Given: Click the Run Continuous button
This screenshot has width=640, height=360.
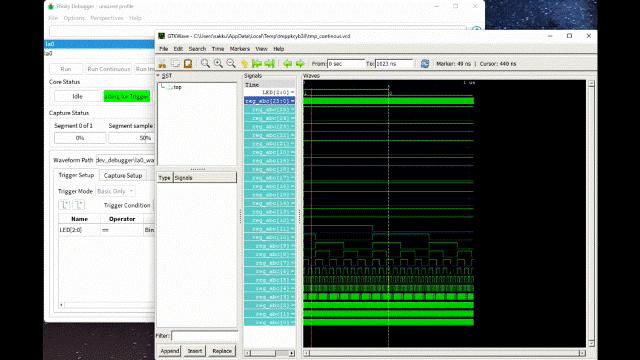Looking at the screenshot, I should 109,69.
